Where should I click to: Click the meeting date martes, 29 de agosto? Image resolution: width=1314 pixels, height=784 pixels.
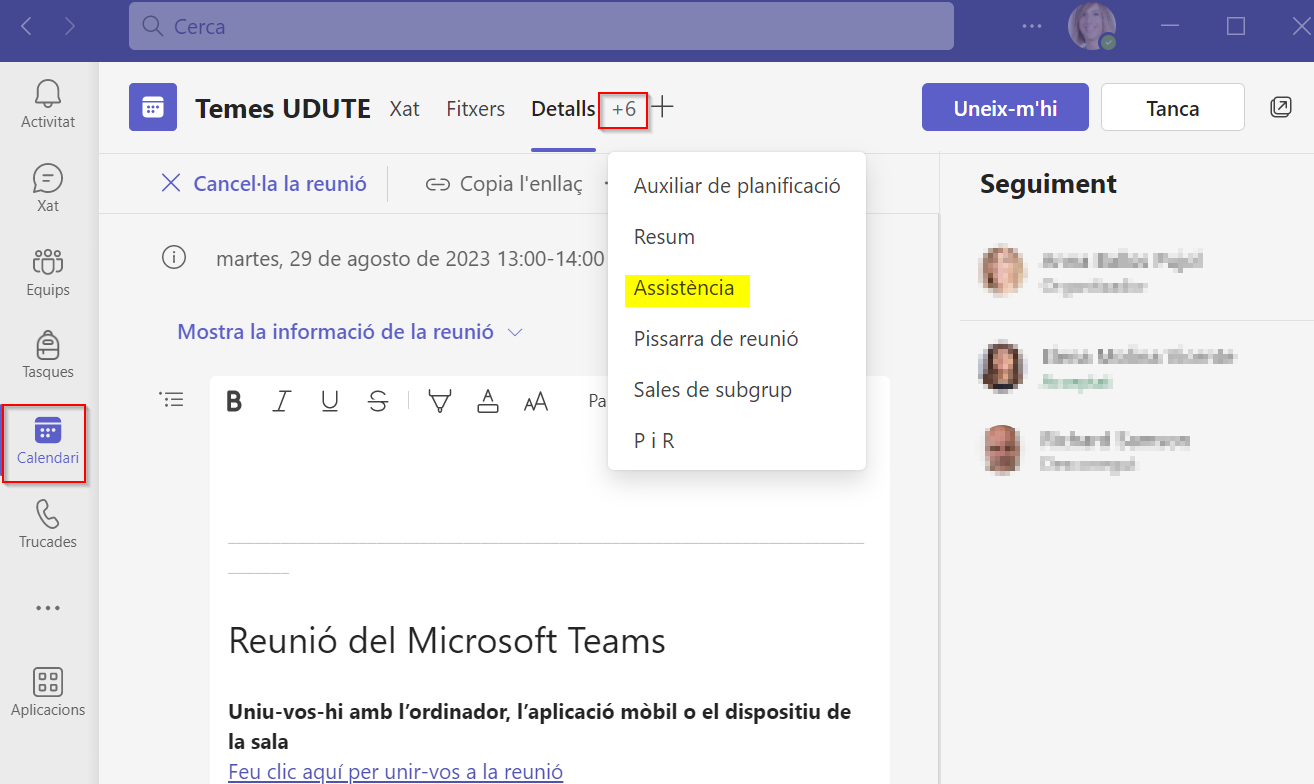pos(410,259)
